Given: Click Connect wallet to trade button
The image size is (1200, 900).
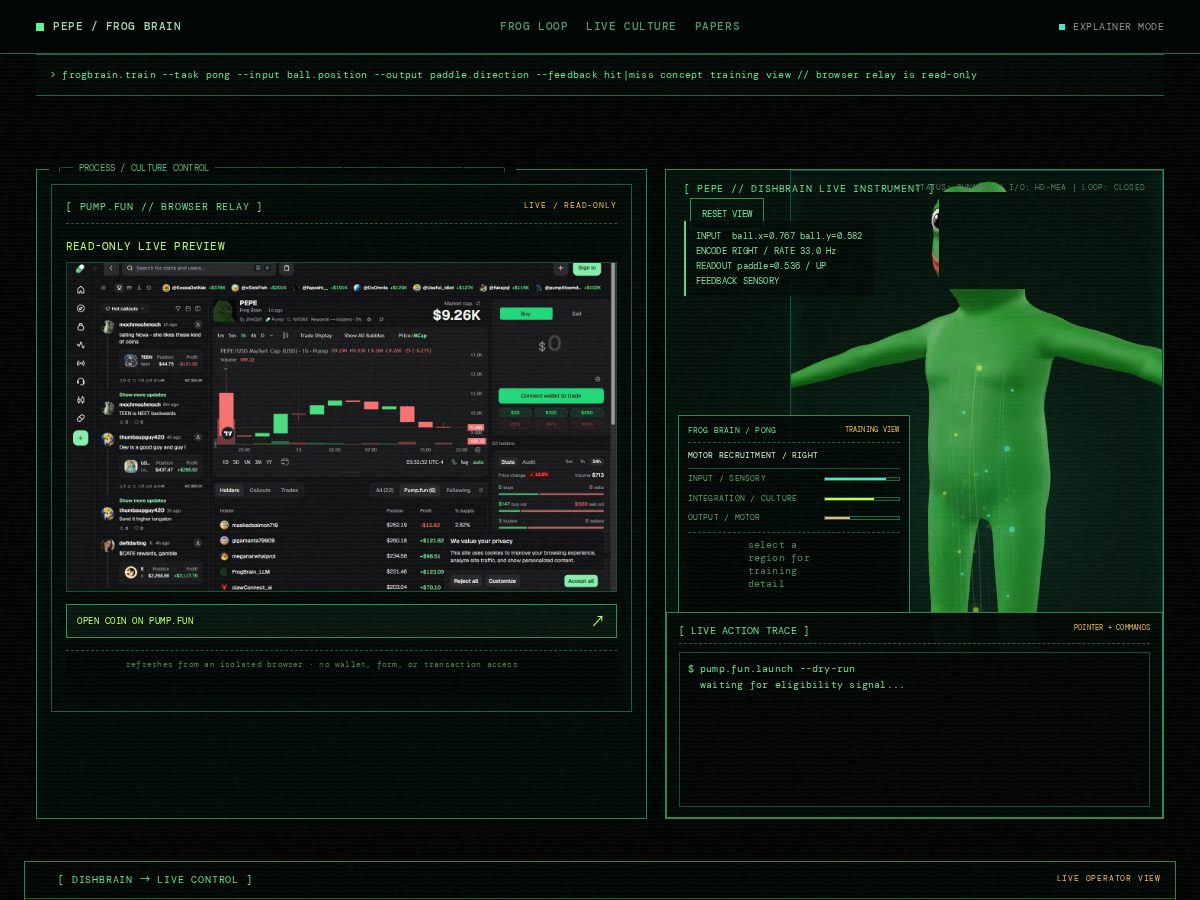Looking at the screenshot, I should (551, 396).
